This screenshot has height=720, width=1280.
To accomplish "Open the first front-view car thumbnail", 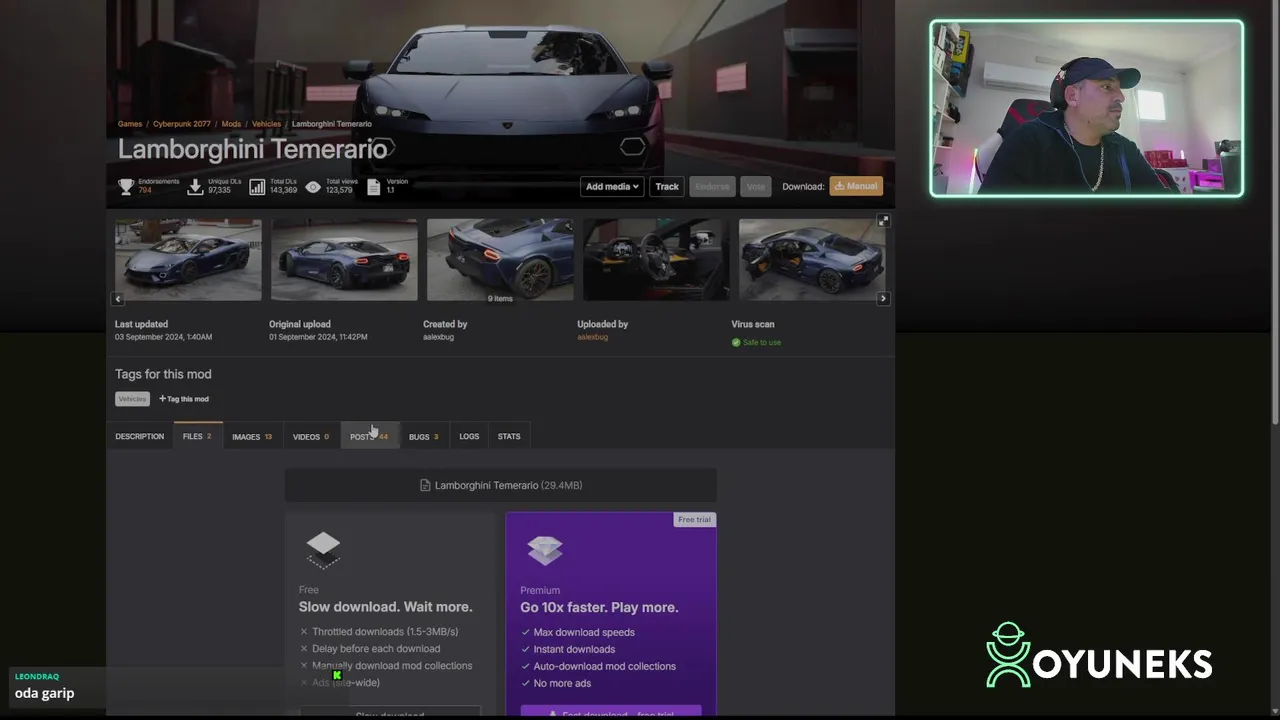I will (188, 259).
